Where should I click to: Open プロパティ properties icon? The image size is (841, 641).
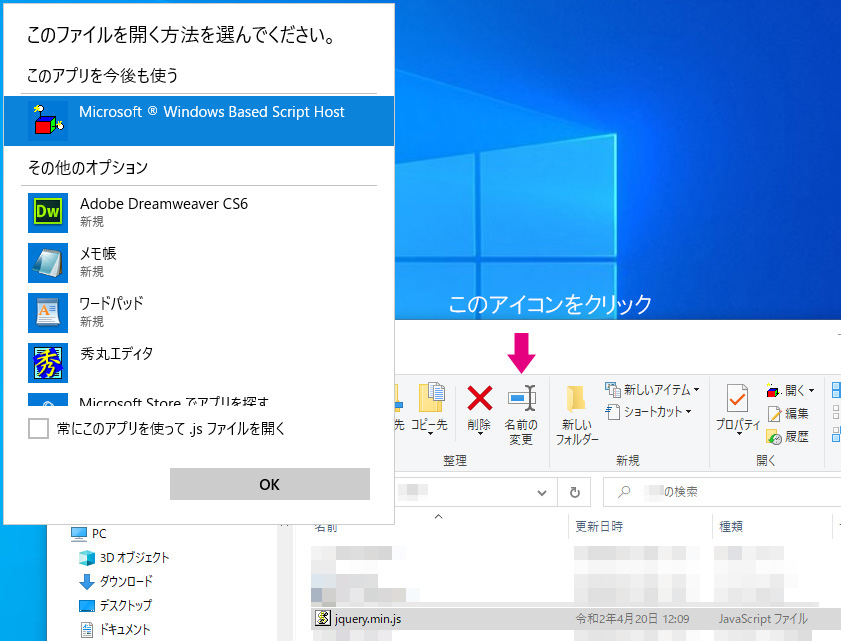(x=737, y=399)
